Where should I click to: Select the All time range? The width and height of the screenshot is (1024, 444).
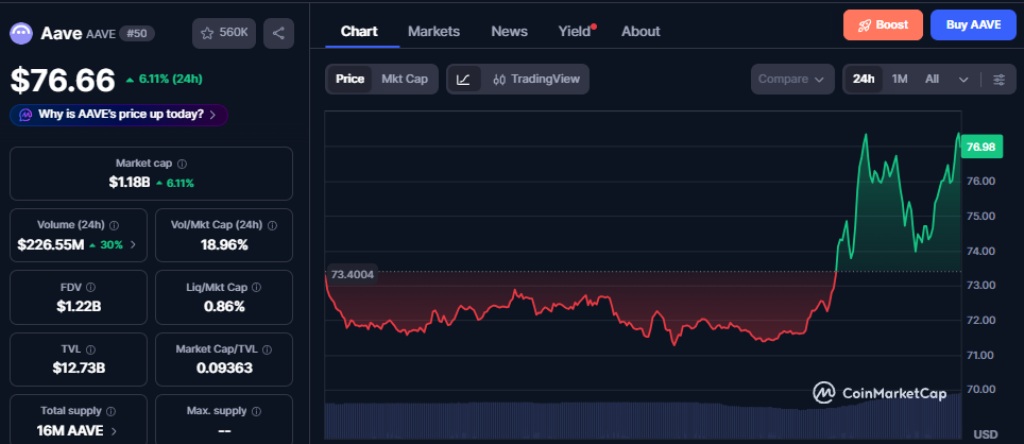tap(932, 79)
